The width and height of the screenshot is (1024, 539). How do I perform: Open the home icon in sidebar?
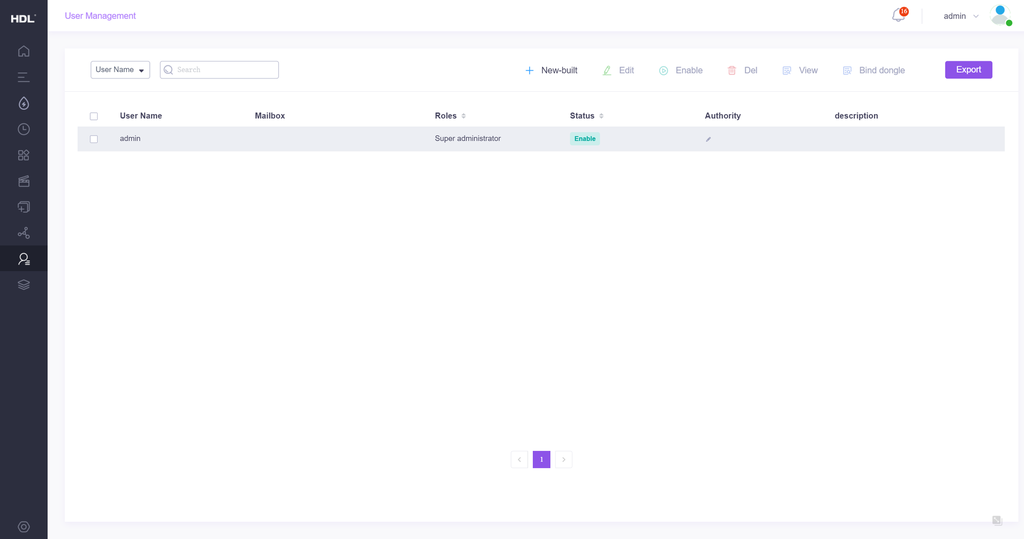pos(24,51)
